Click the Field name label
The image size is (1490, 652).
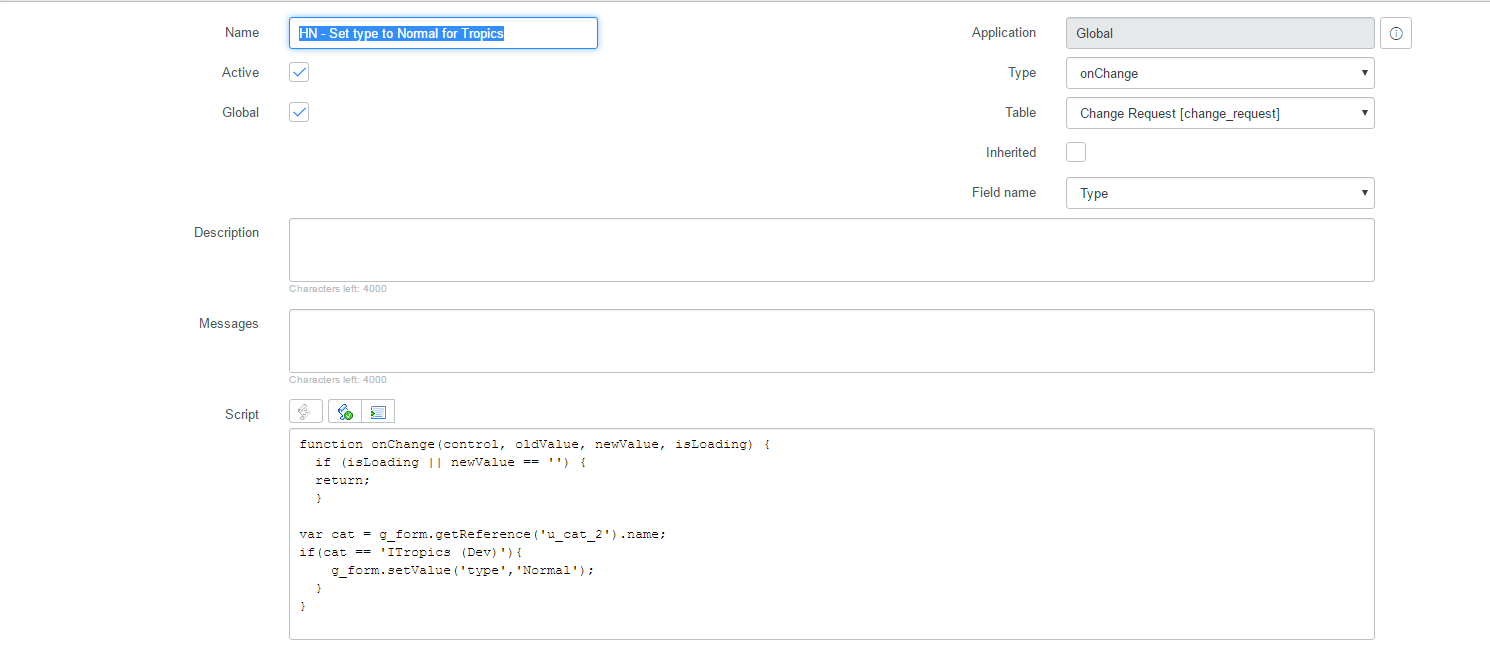(1003, 192)
